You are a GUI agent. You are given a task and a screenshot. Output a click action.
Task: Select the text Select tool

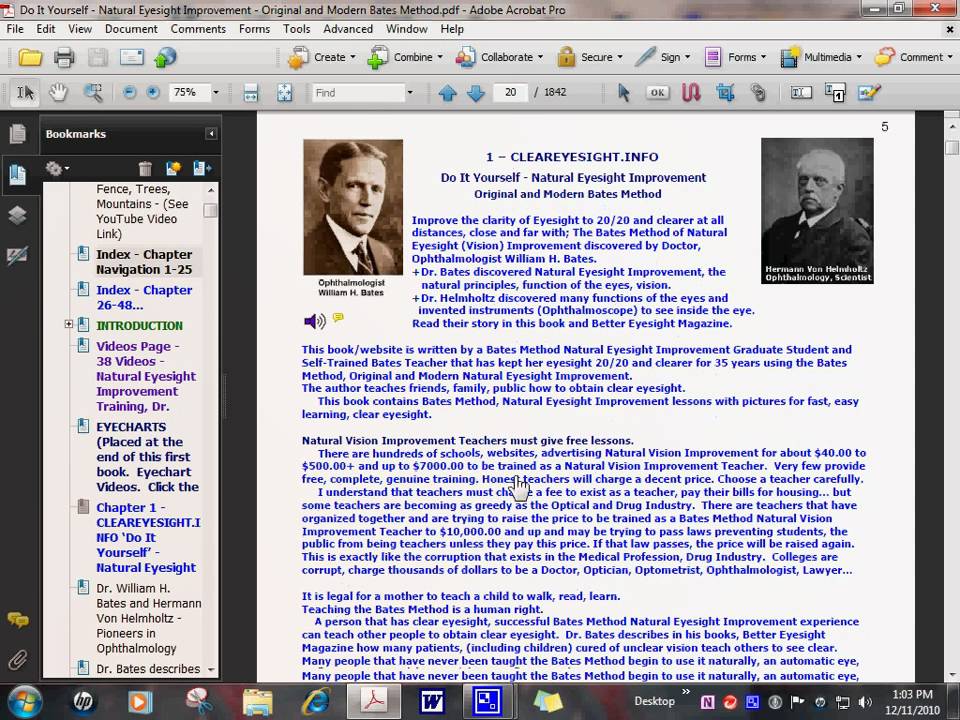(25, 93)
